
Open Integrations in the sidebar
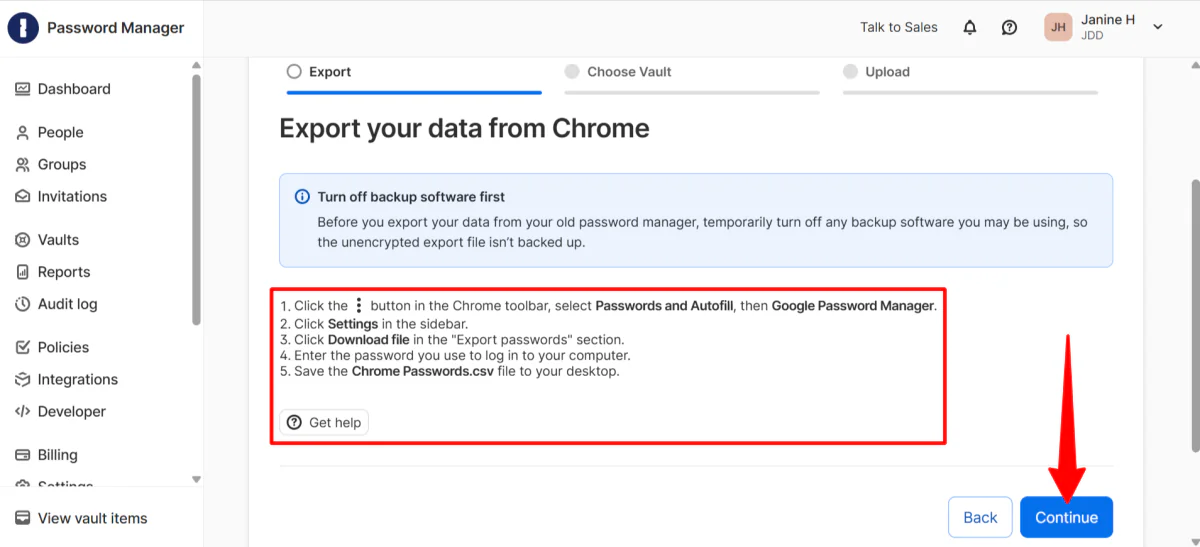(x=78, y=379)
